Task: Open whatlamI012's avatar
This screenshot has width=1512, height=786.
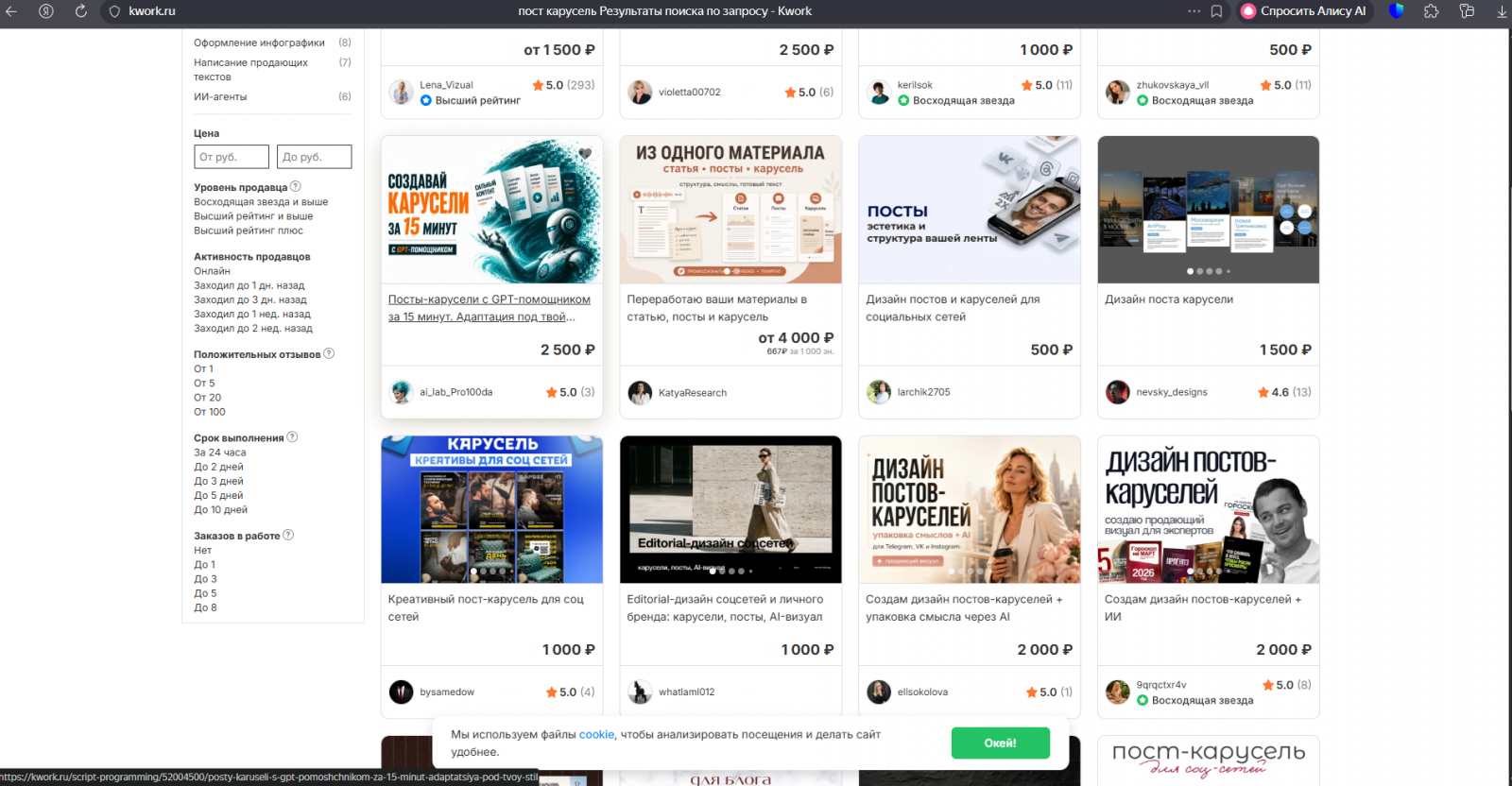Action: 641,692
